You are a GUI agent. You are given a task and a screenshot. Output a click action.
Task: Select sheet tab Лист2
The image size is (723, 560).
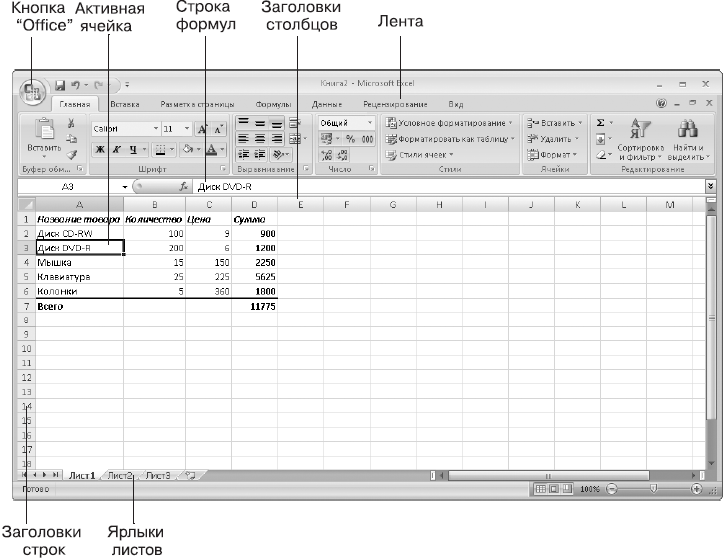(x=119, y=475)
